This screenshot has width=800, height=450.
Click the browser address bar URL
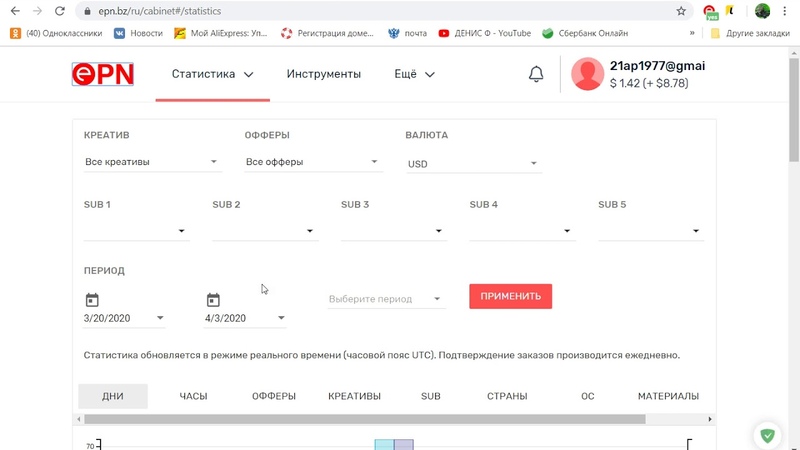click(x=160, y=11)
